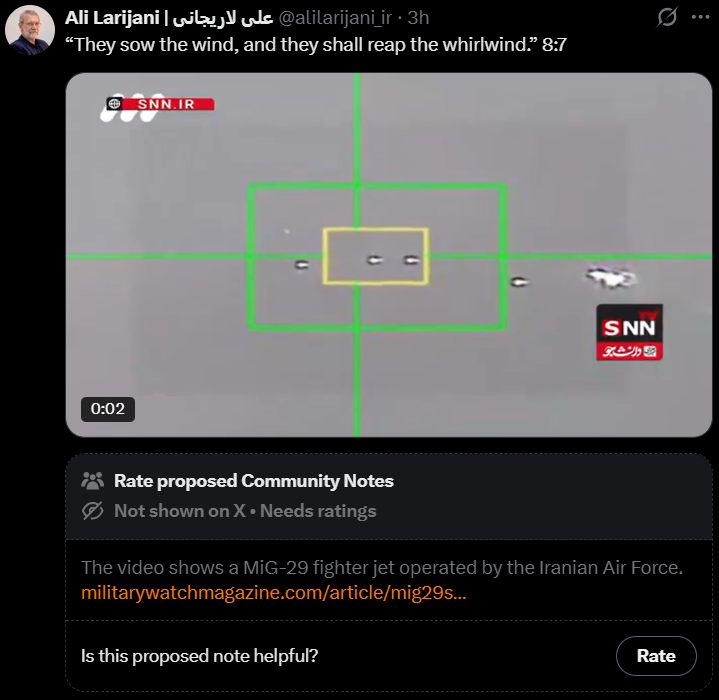Open the @alilarijani_ir handle

pyautogui.click(x=335, y=18)
